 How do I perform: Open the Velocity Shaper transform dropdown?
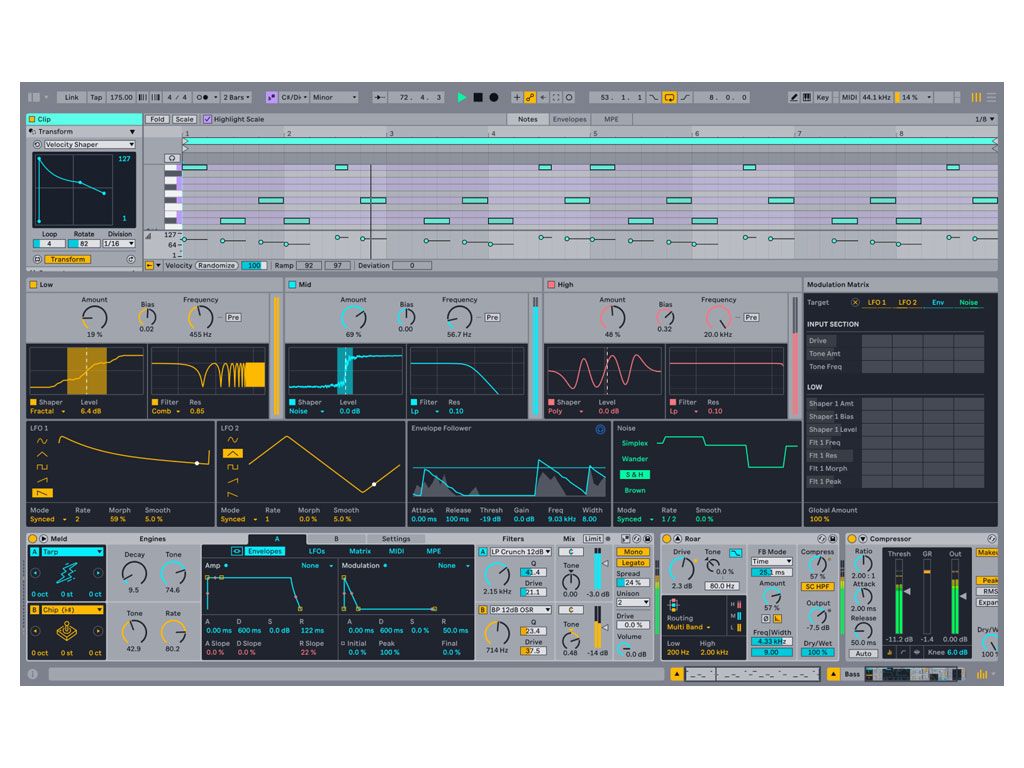pyautogui.click(x=89, y=145)
